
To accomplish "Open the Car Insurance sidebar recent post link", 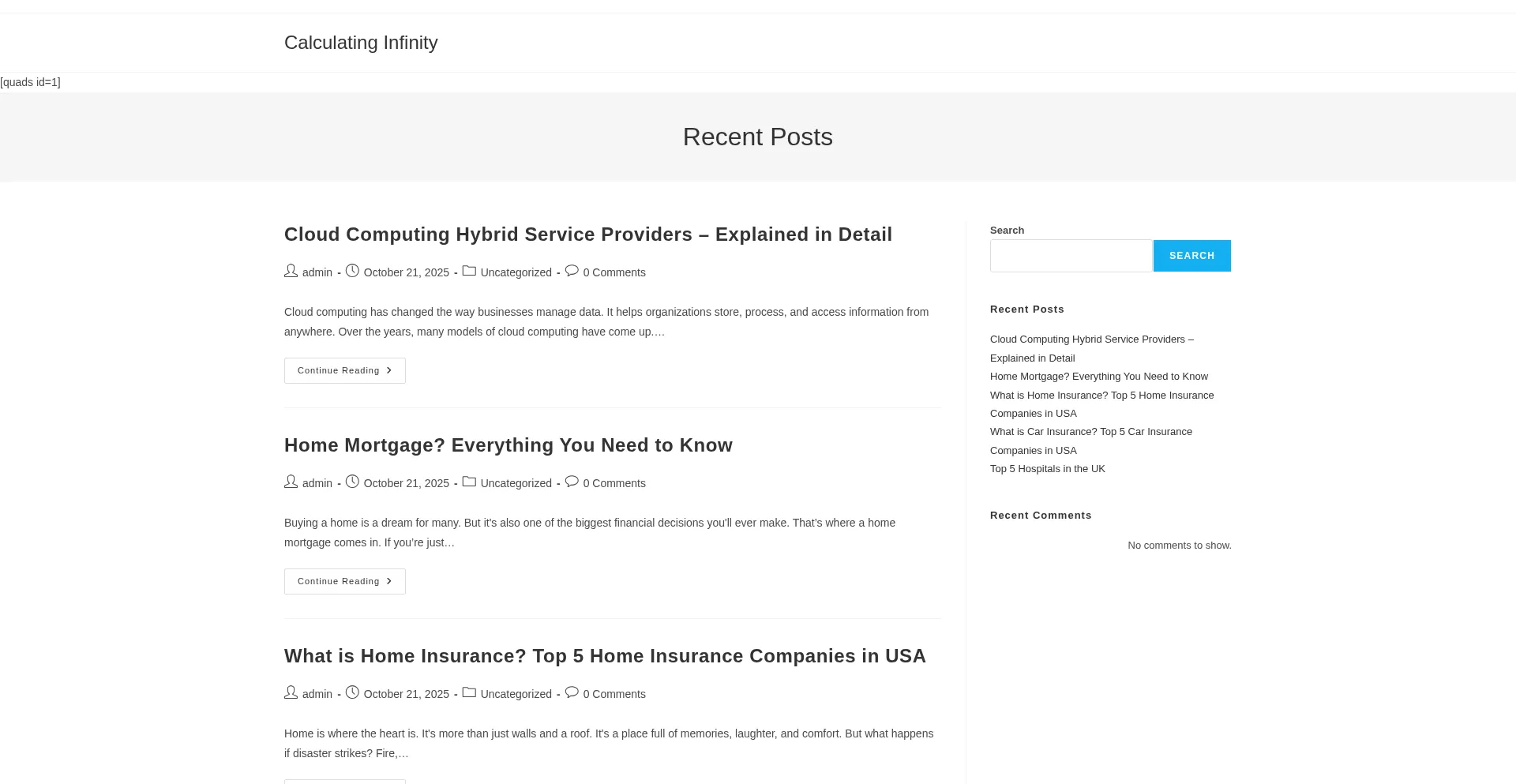I will point(1091,441).
